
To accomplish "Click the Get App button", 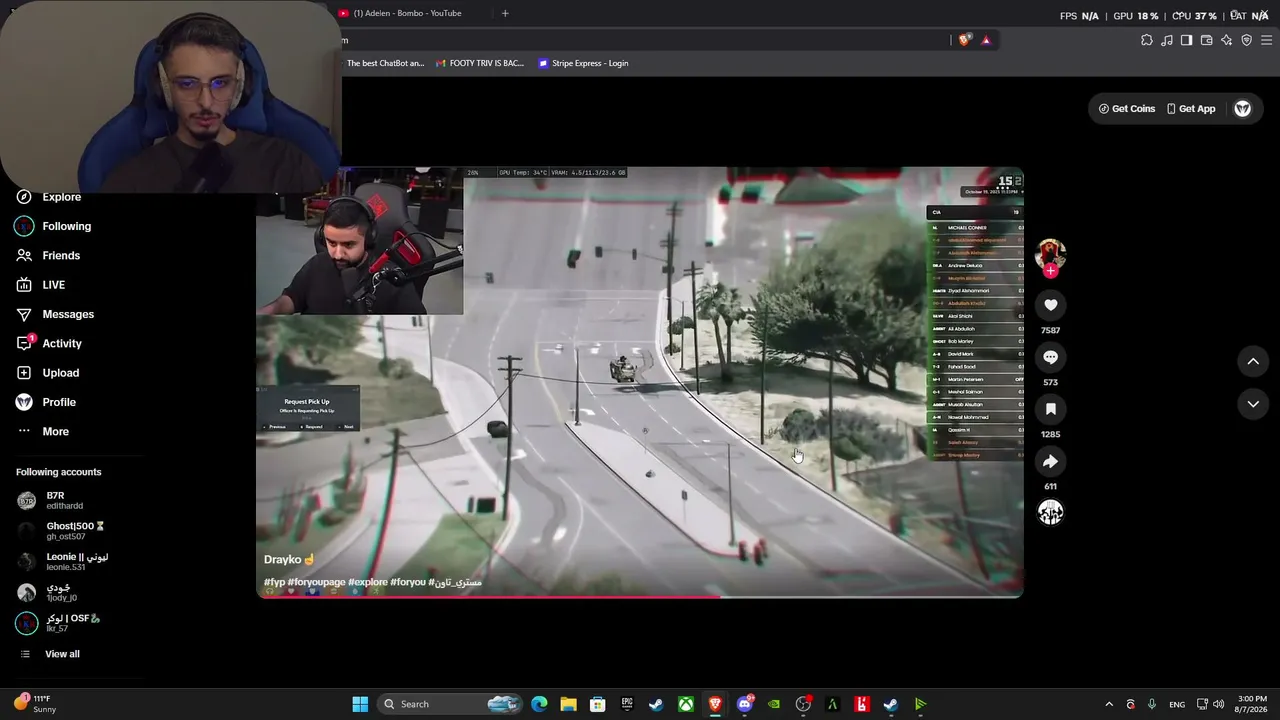I will tap(1190, 109).
